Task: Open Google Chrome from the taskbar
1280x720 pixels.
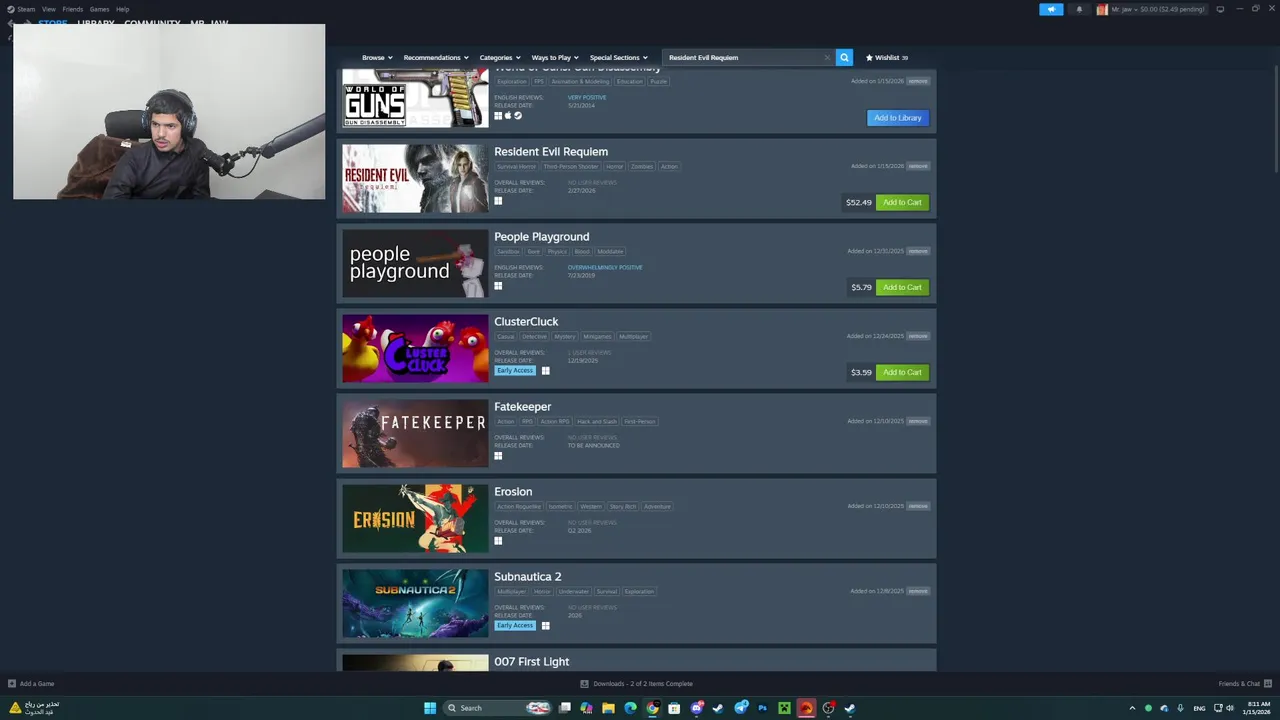Action: coord(652,708)
